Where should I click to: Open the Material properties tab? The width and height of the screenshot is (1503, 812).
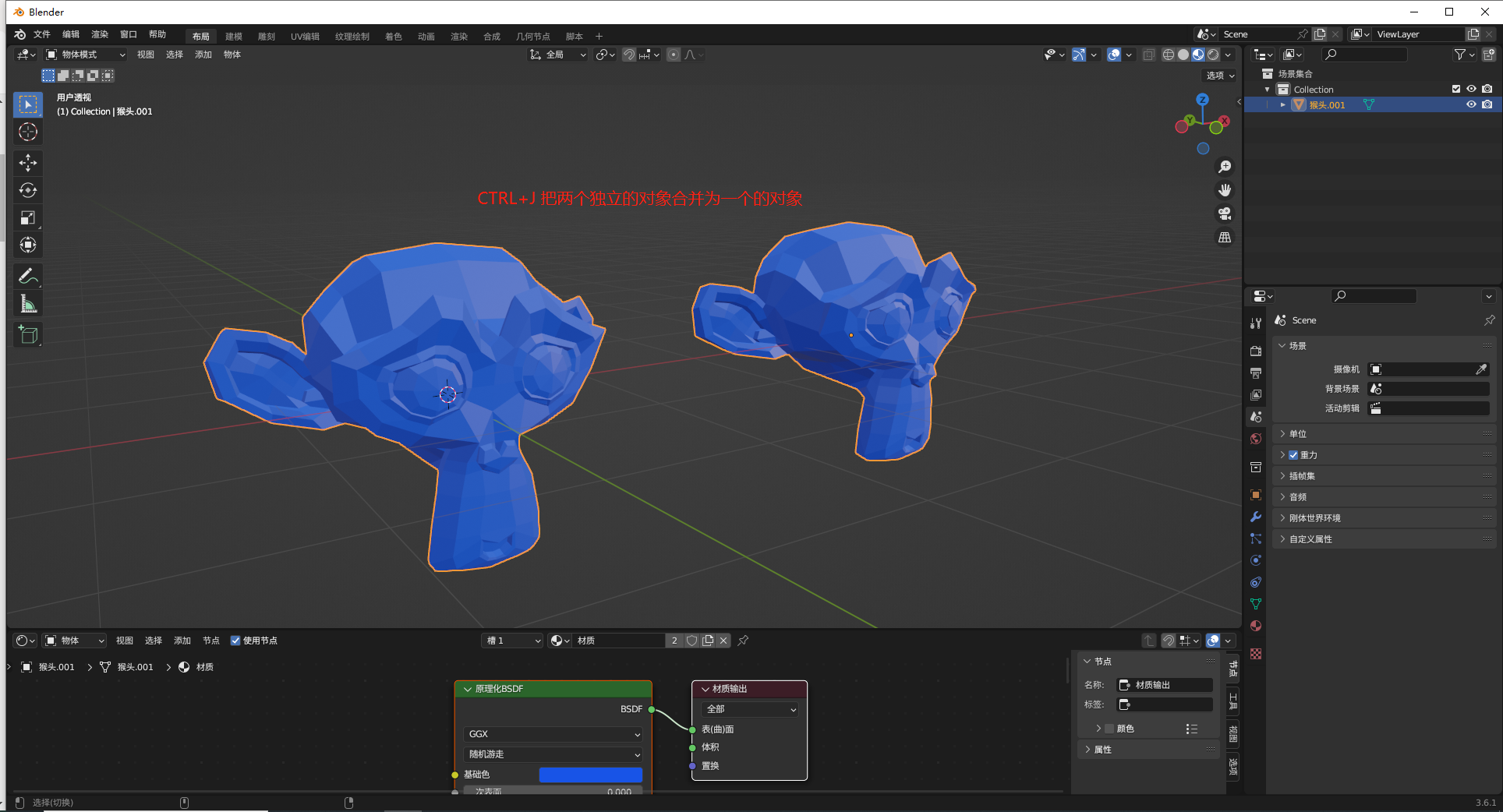1256,626
